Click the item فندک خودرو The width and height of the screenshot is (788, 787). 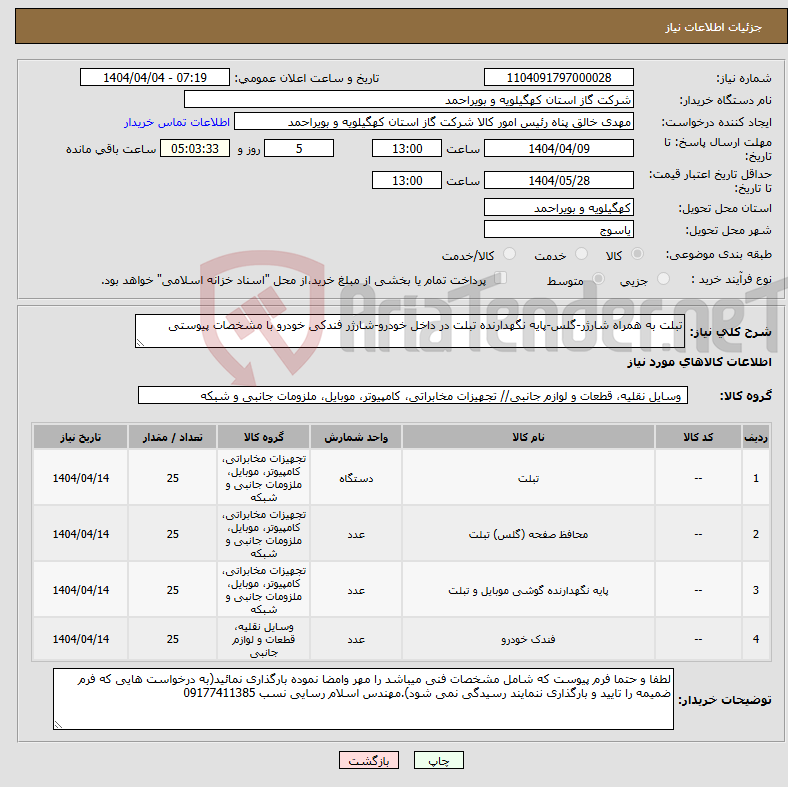528,639
